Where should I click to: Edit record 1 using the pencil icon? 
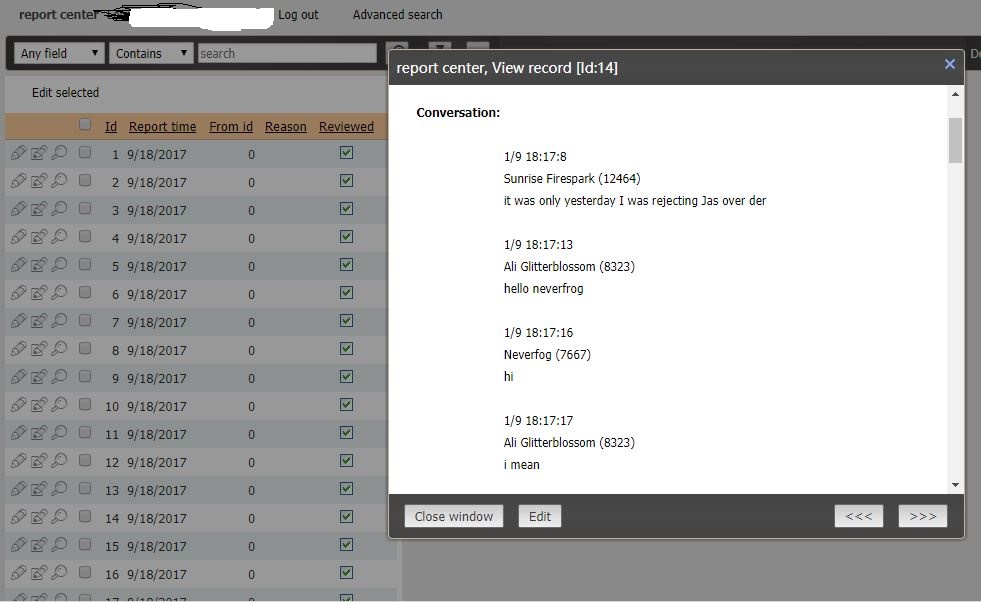point(20,153)
